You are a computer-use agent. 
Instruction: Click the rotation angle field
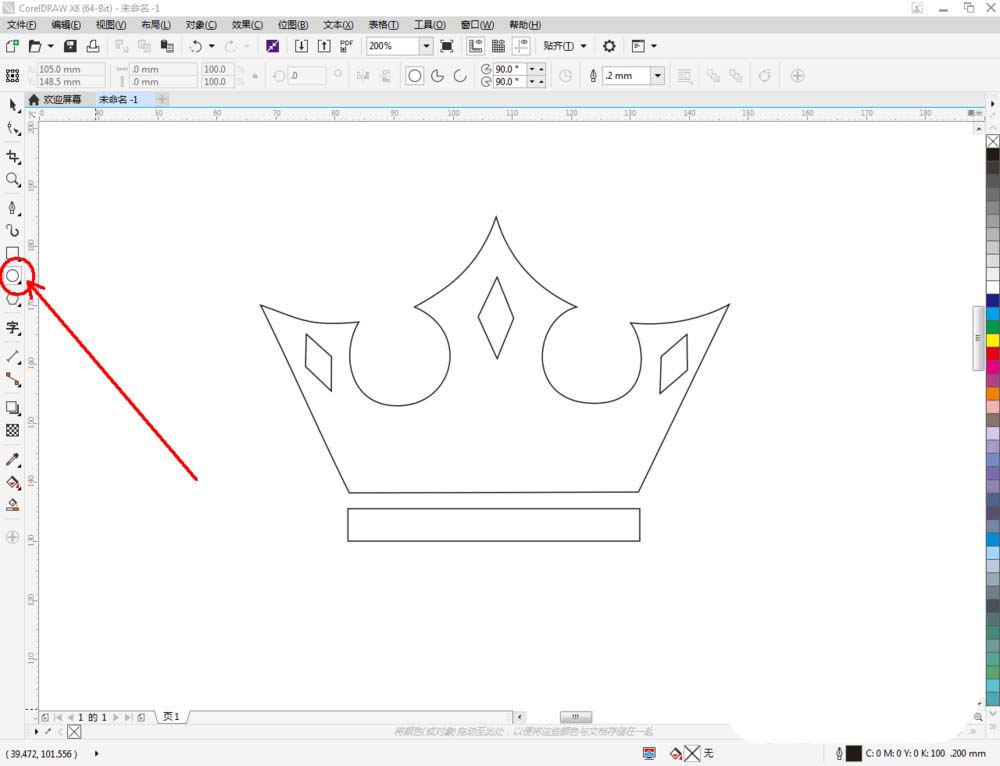click(x=307, y=76)
